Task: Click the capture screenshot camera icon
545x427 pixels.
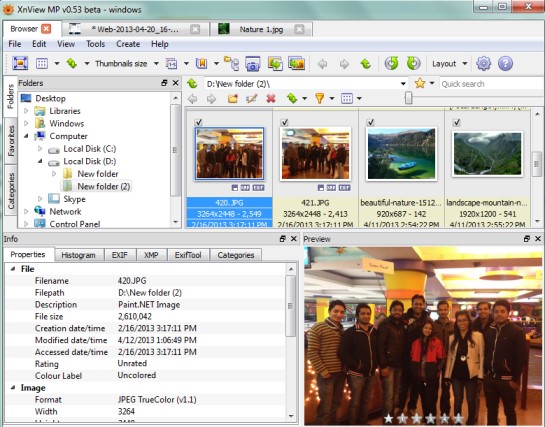Action: coord(253,64)
